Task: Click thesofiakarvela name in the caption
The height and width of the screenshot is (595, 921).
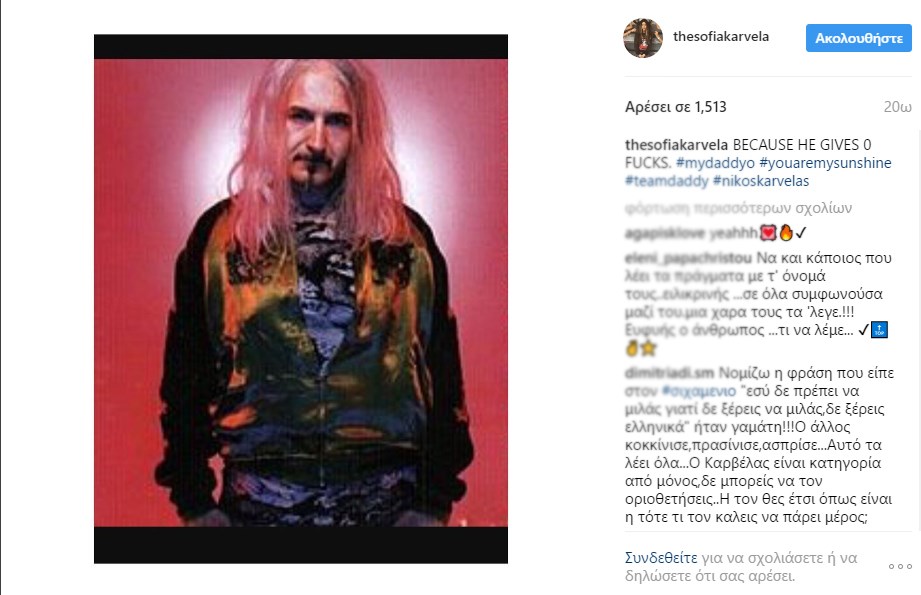Action: [x=676, y=144]
